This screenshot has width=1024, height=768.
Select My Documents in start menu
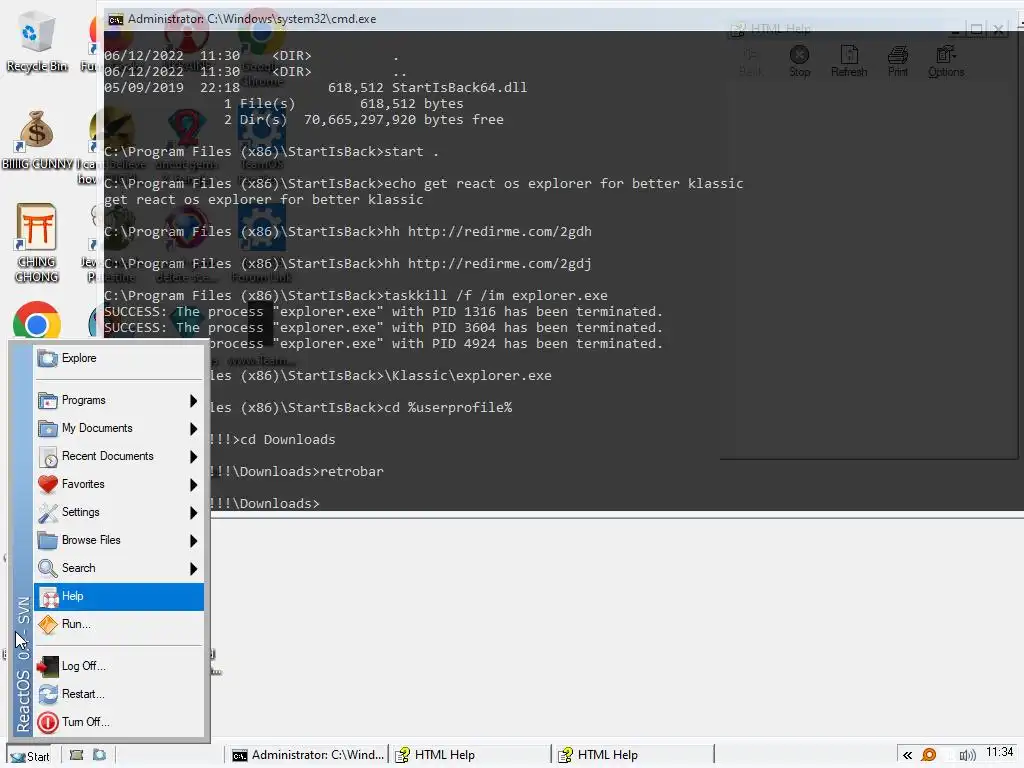[x=119, y=428]
